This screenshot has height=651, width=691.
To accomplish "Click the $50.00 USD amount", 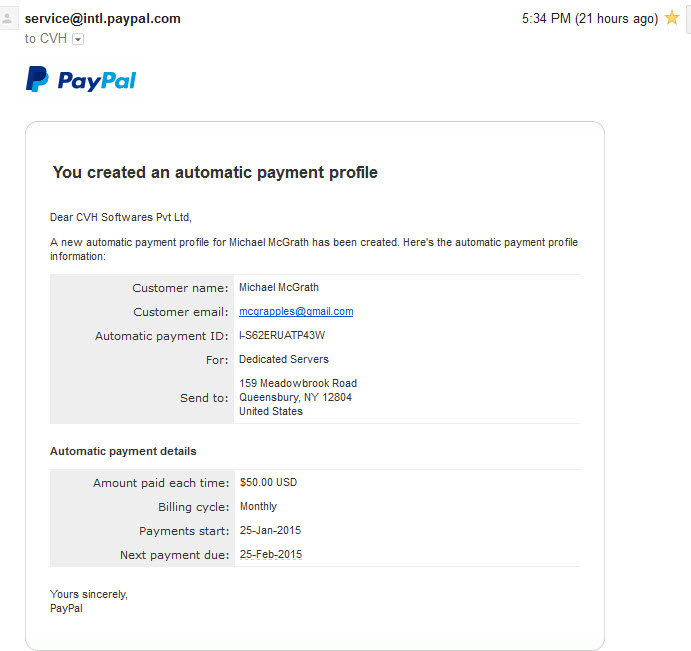I will [268, 483].
